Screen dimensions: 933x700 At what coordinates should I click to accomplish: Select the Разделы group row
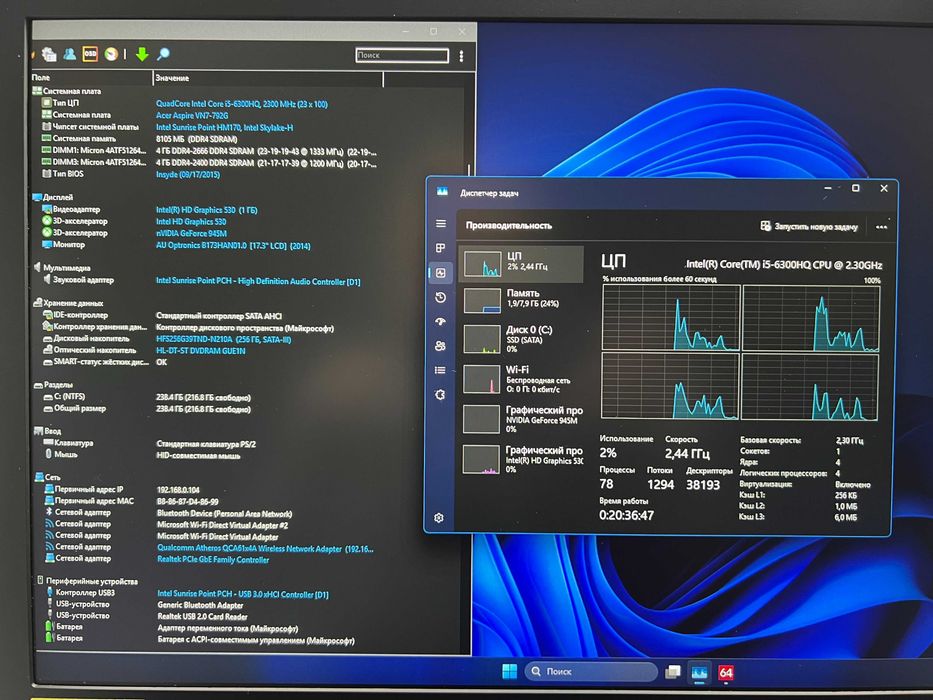(x=54, y=385)
